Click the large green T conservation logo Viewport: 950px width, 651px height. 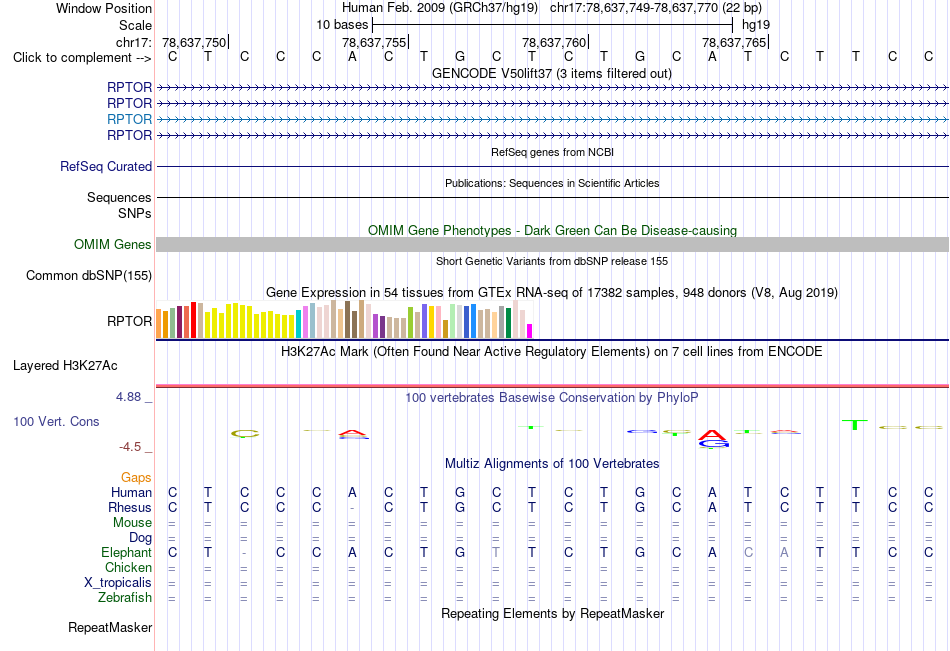(855, 425)
